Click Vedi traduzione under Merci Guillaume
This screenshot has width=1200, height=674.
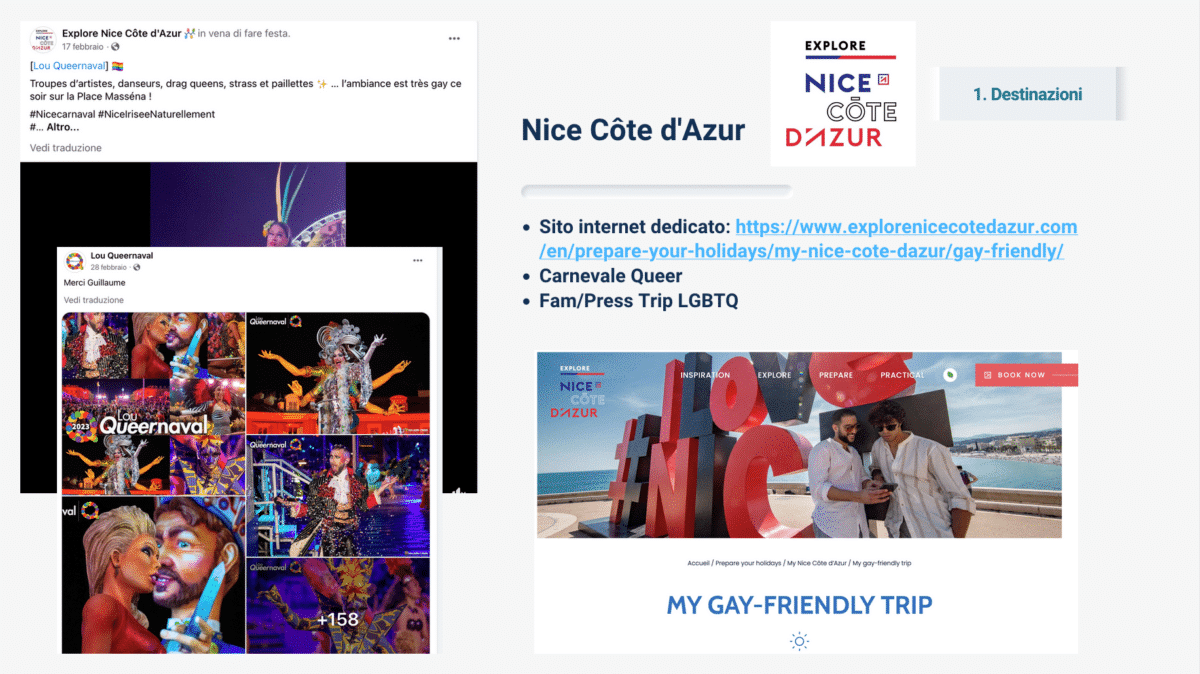pyautogui.click(x=94, y=300)
